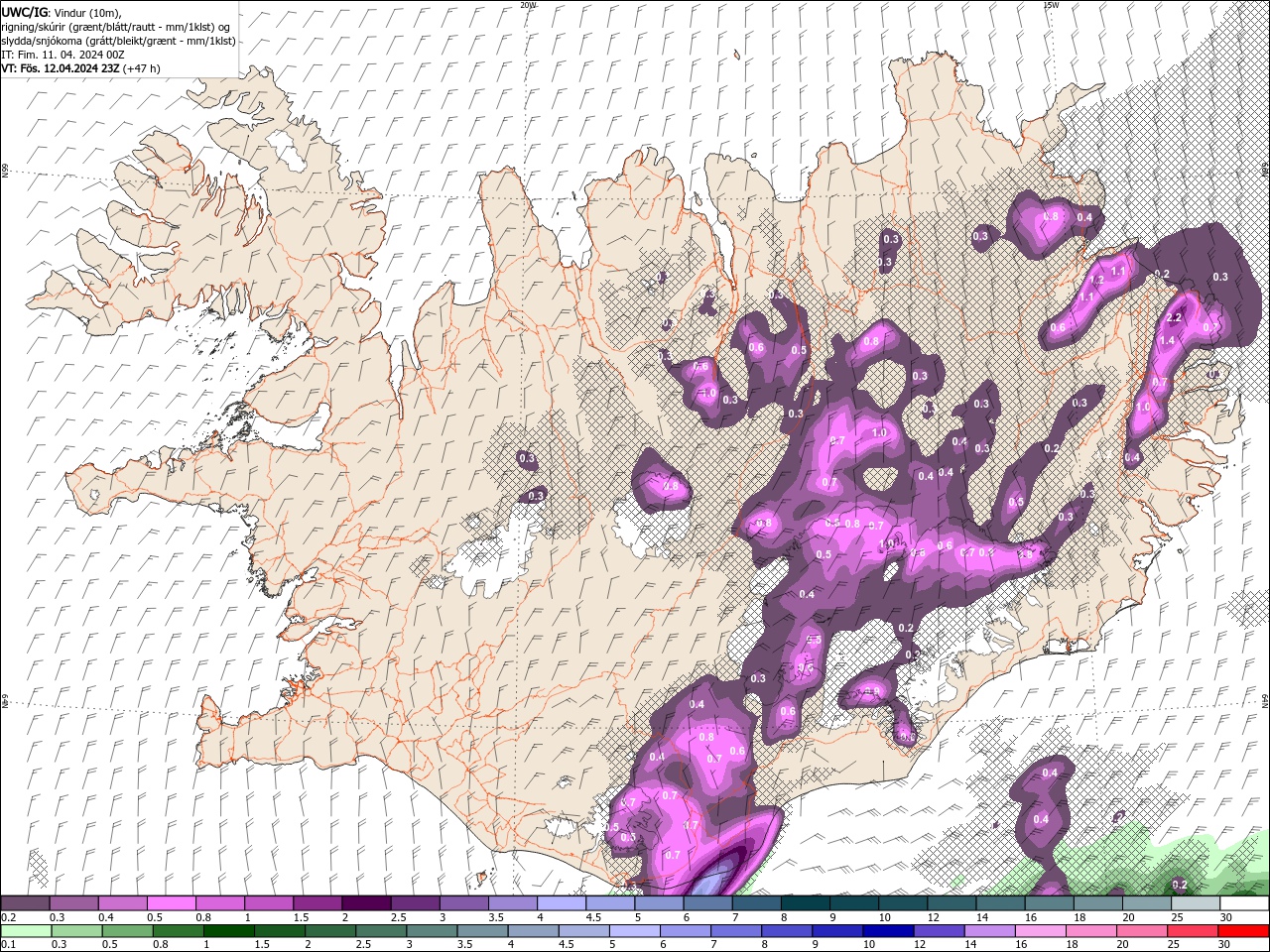This screenshot has height=952, width=1270.
Task: Click the 'VT: Fös. 12.04.2024 23Z' valid time
Action: [61, 68]
